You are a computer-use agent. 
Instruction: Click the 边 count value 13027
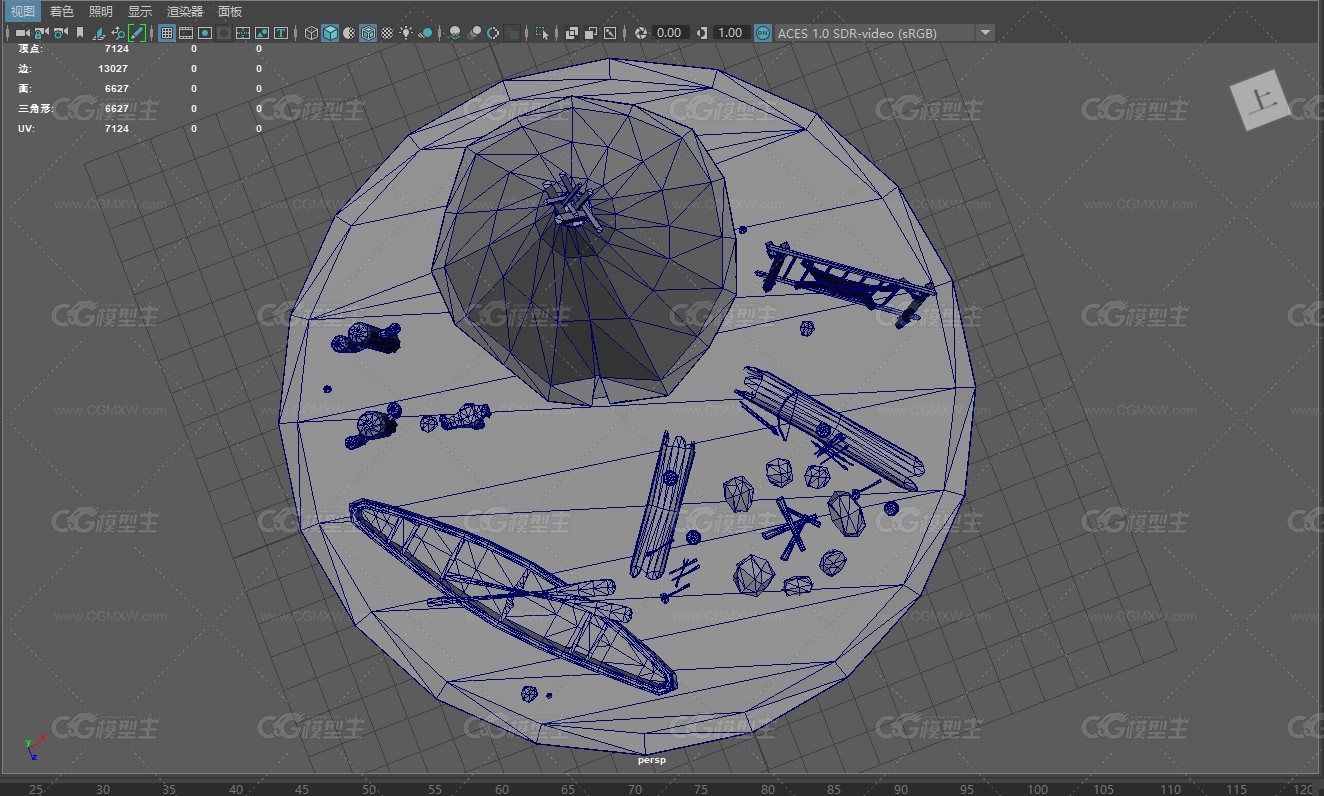(x=113, y=68)
